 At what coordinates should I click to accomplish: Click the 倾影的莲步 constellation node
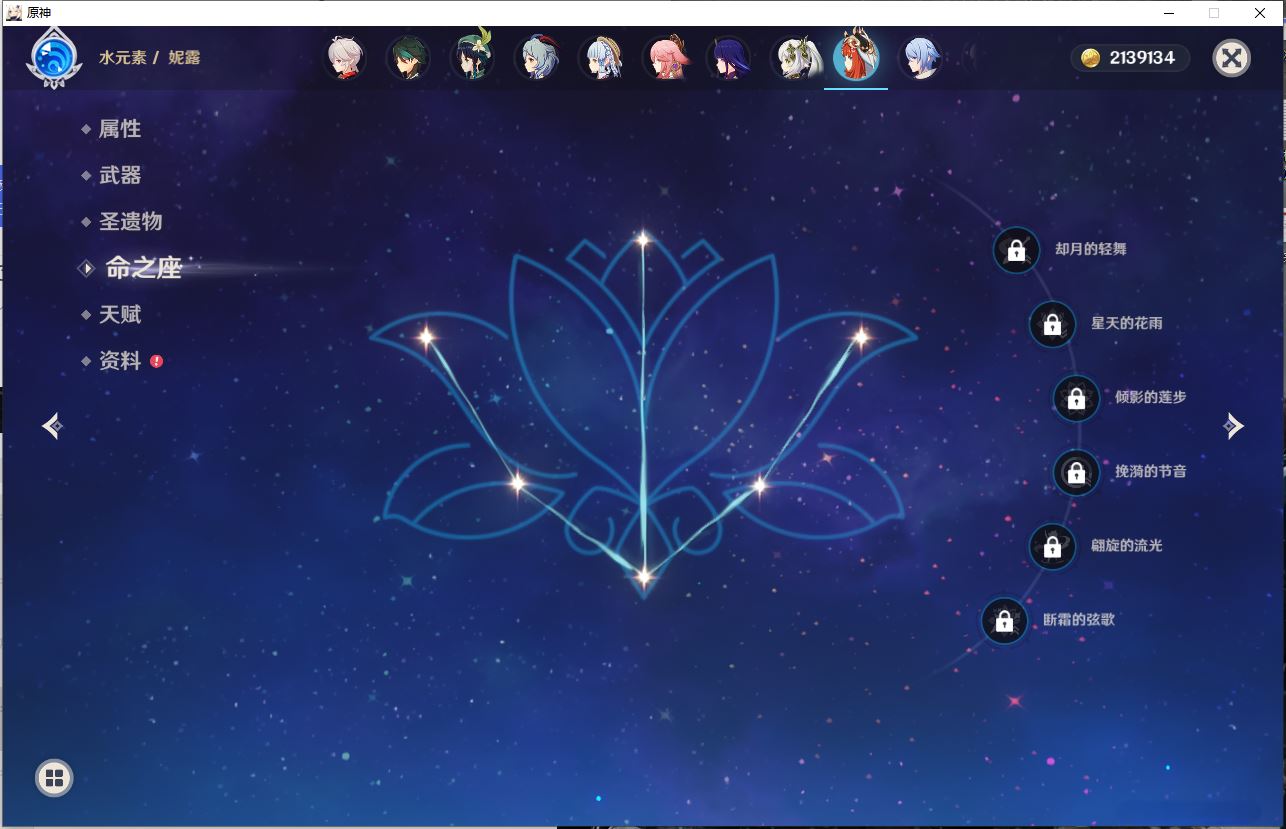(1075, 398)
